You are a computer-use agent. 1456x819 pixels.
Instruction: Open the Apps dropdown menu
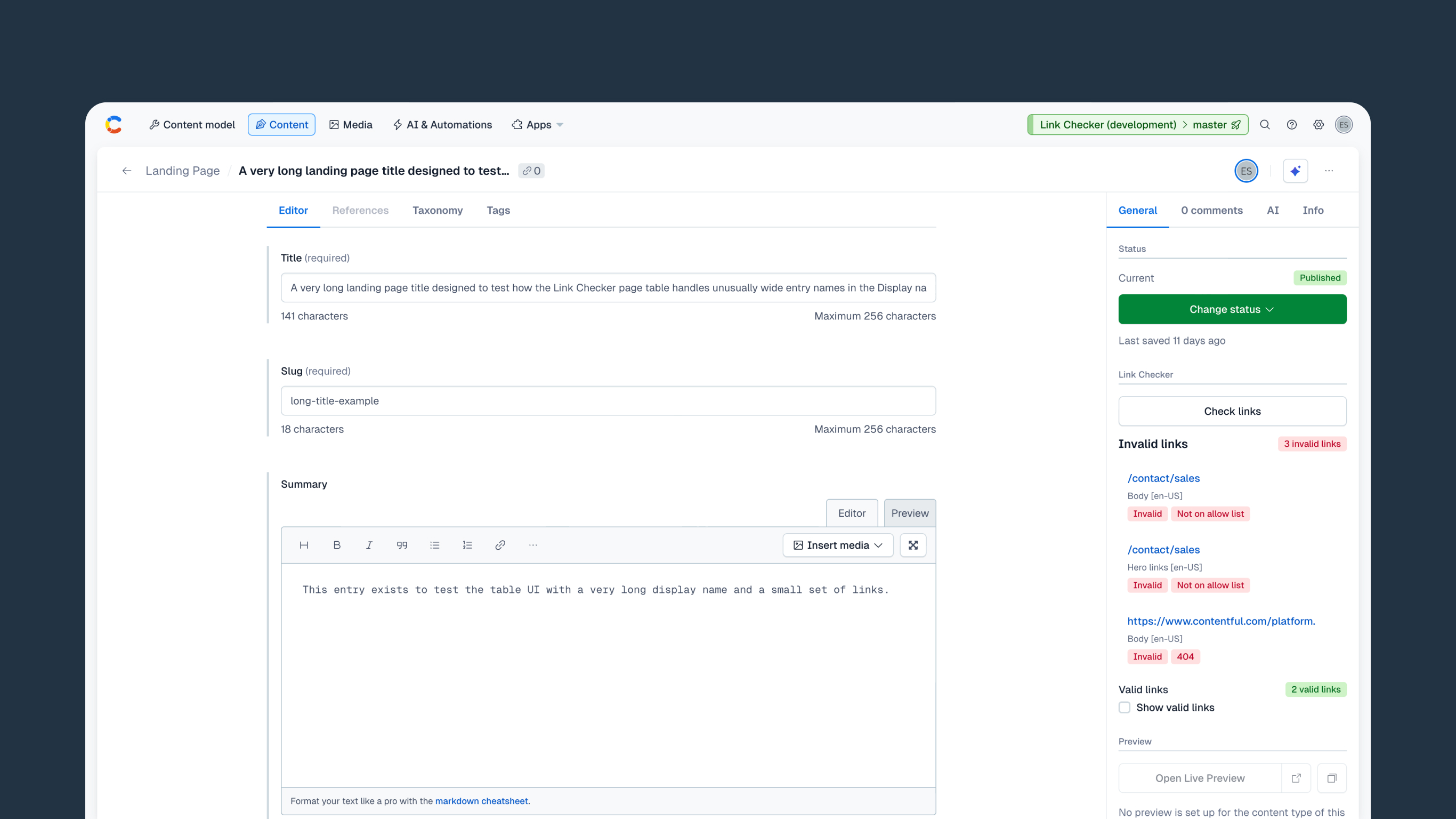tap(538, 124)
